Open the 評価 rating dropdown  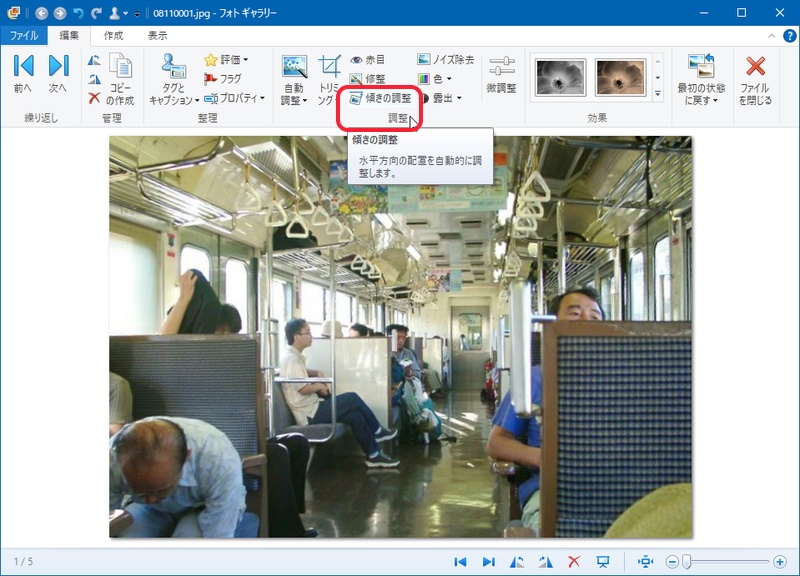(226, 60)
